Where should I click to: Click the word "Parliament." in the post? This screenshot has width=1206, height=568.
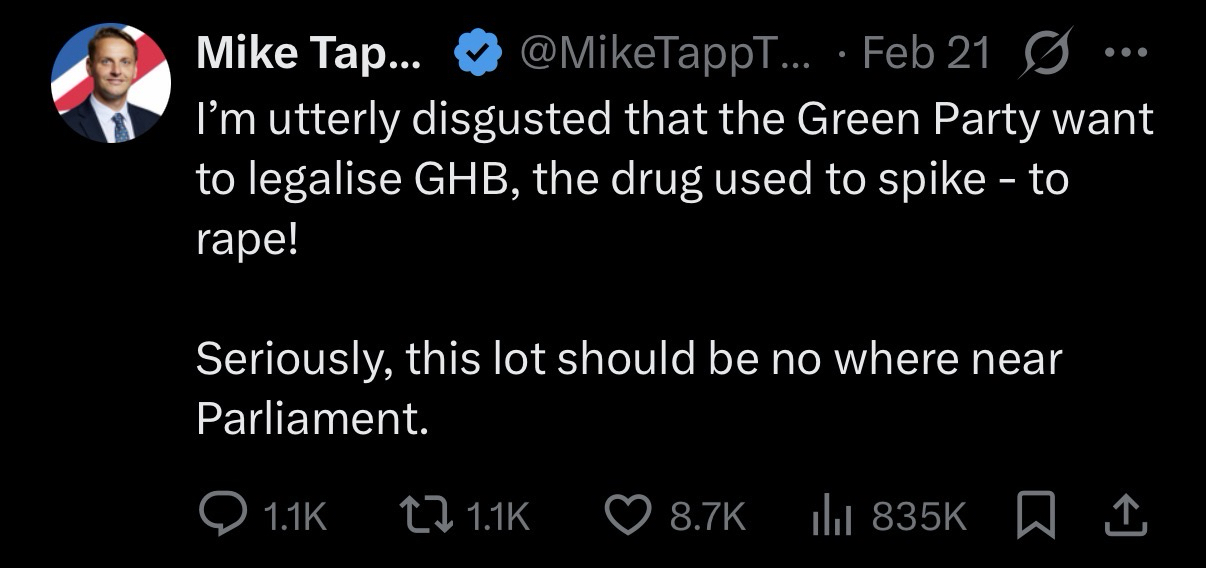point(312,419)
